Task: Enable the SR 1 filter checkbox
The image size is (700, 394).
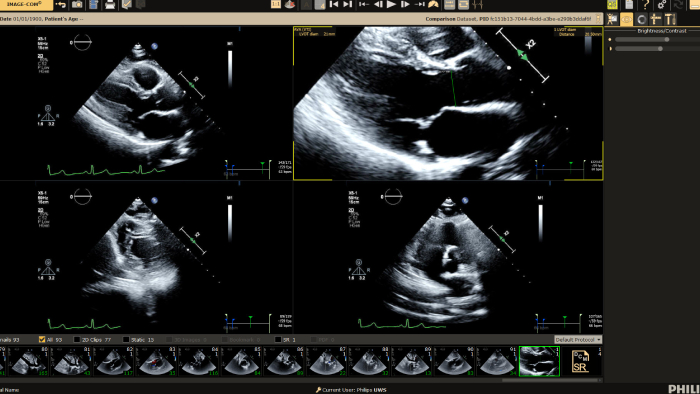Action: tap(278, 340)
